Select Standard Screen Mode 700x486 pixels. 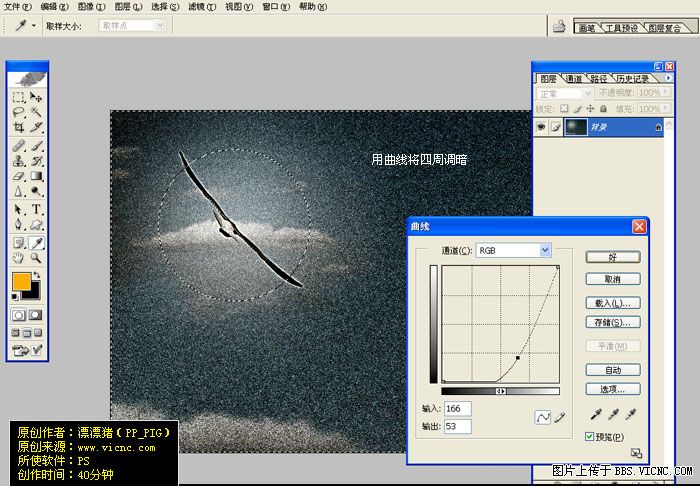[x=16, y=333]
